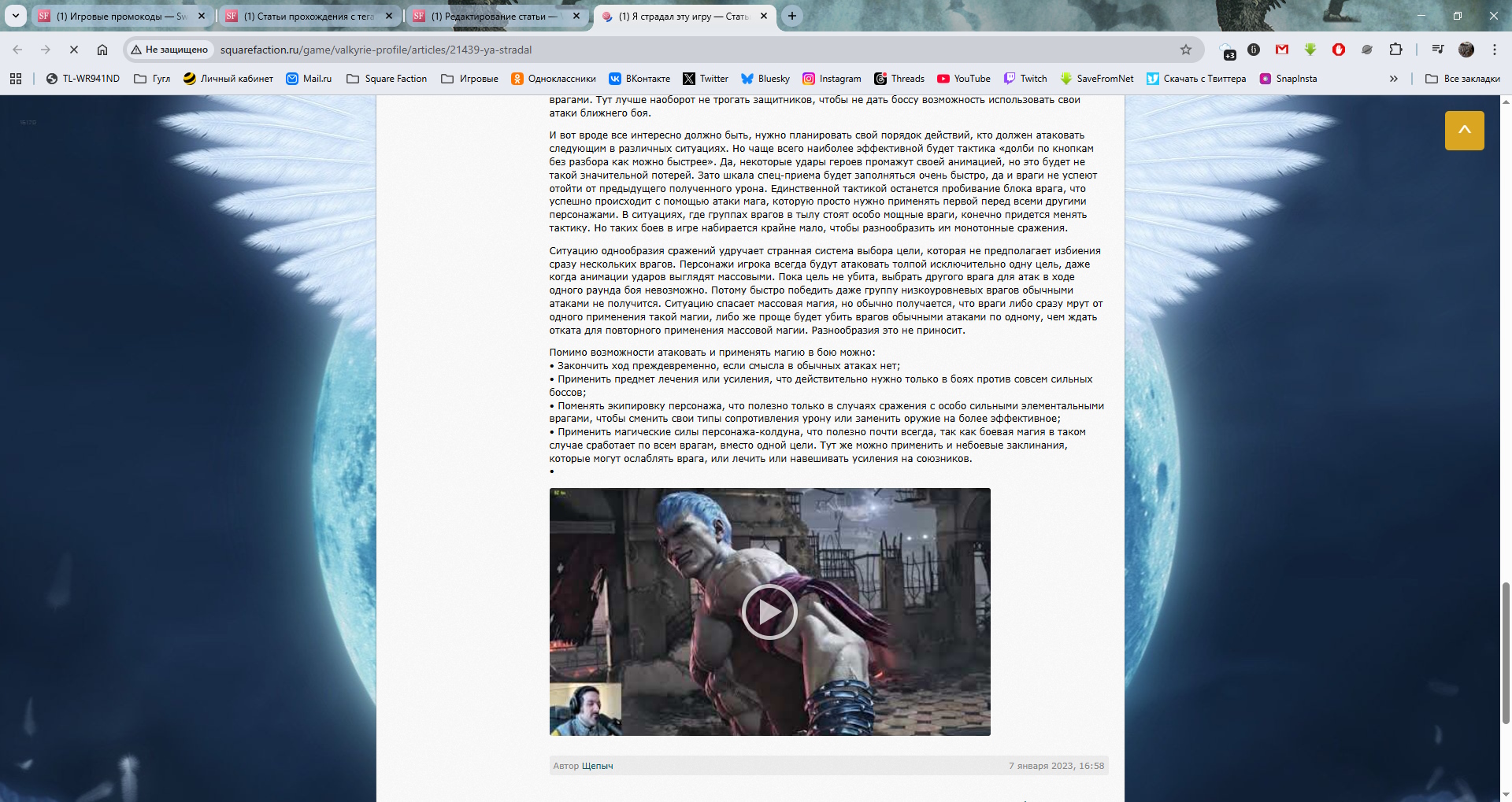Click the page vertical scrollbar thumb
The width and height of the screenshot is (1512, 802).
[x=1506, y=652]
